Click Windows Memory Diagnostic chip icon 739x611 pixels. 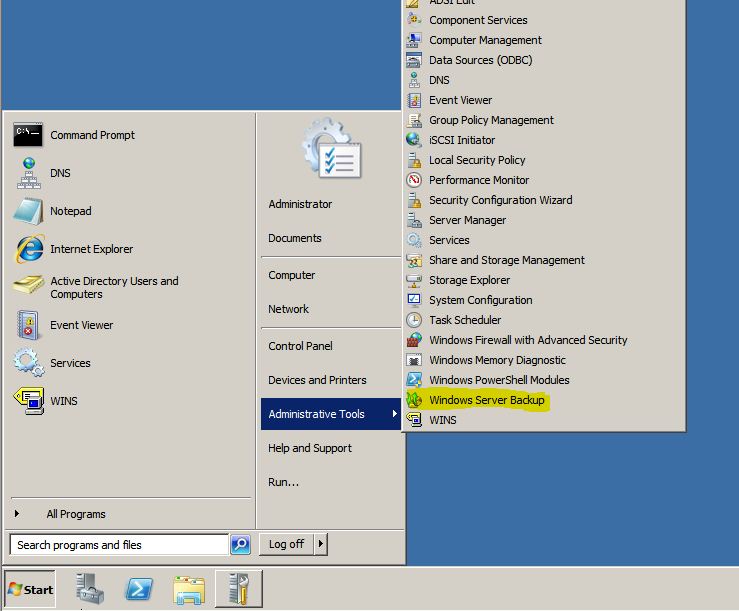pyautogui.click(x=414, y=360)
